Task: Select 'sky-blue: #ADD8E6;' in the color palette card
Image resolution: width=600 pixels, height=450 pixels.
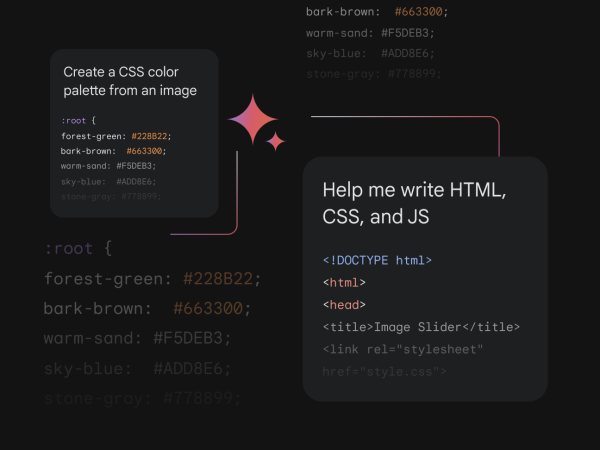Action: click(109, 182)
